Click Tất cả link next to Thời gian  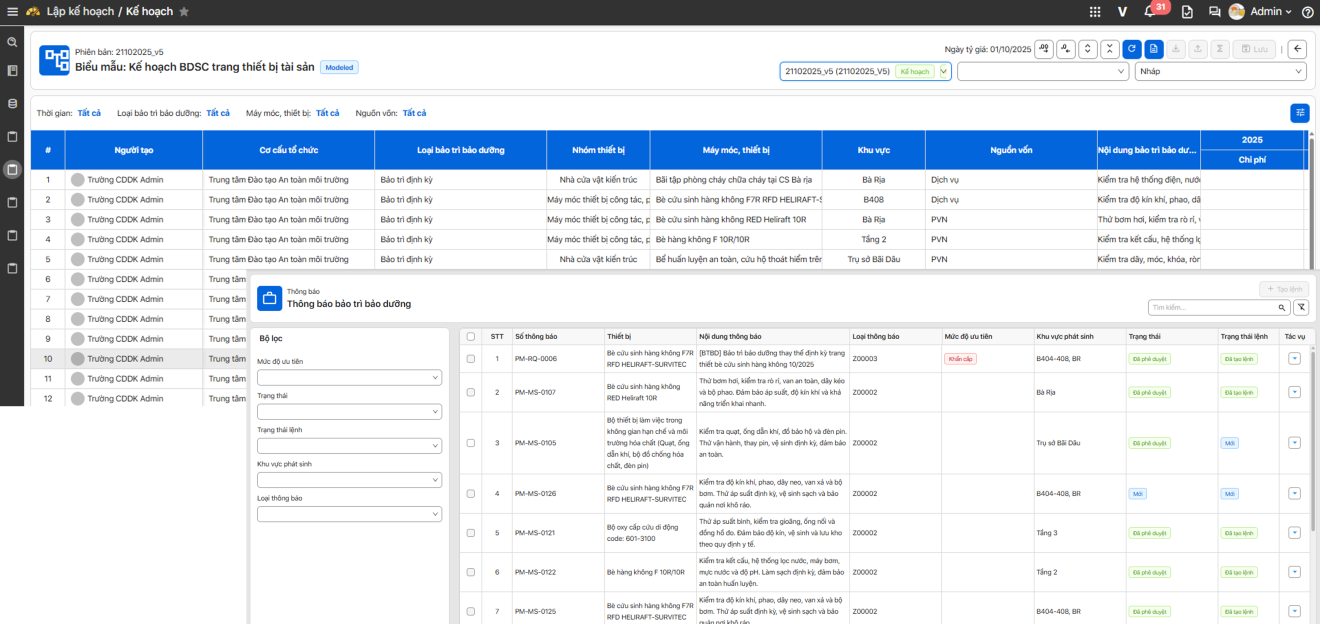point(89,113)
